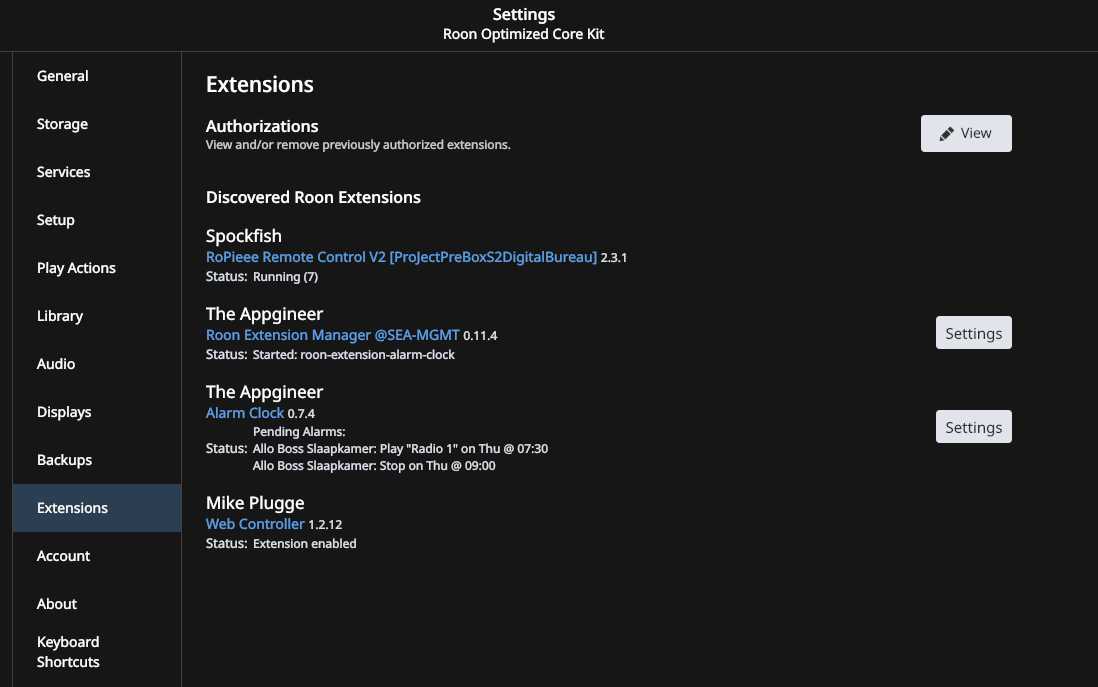
Task: Open Settings for Alarm Clock extension
Action: click(973, 426)
